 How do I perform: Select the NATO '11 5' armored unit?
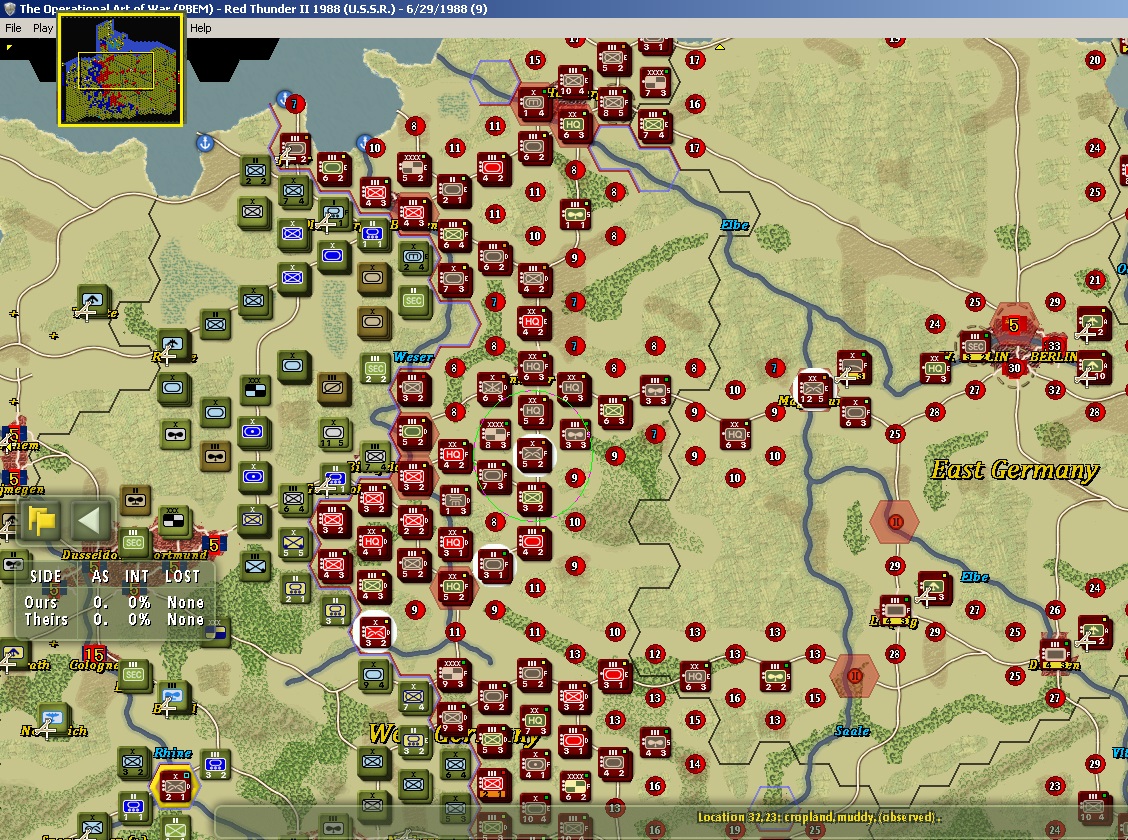[333, 434]
